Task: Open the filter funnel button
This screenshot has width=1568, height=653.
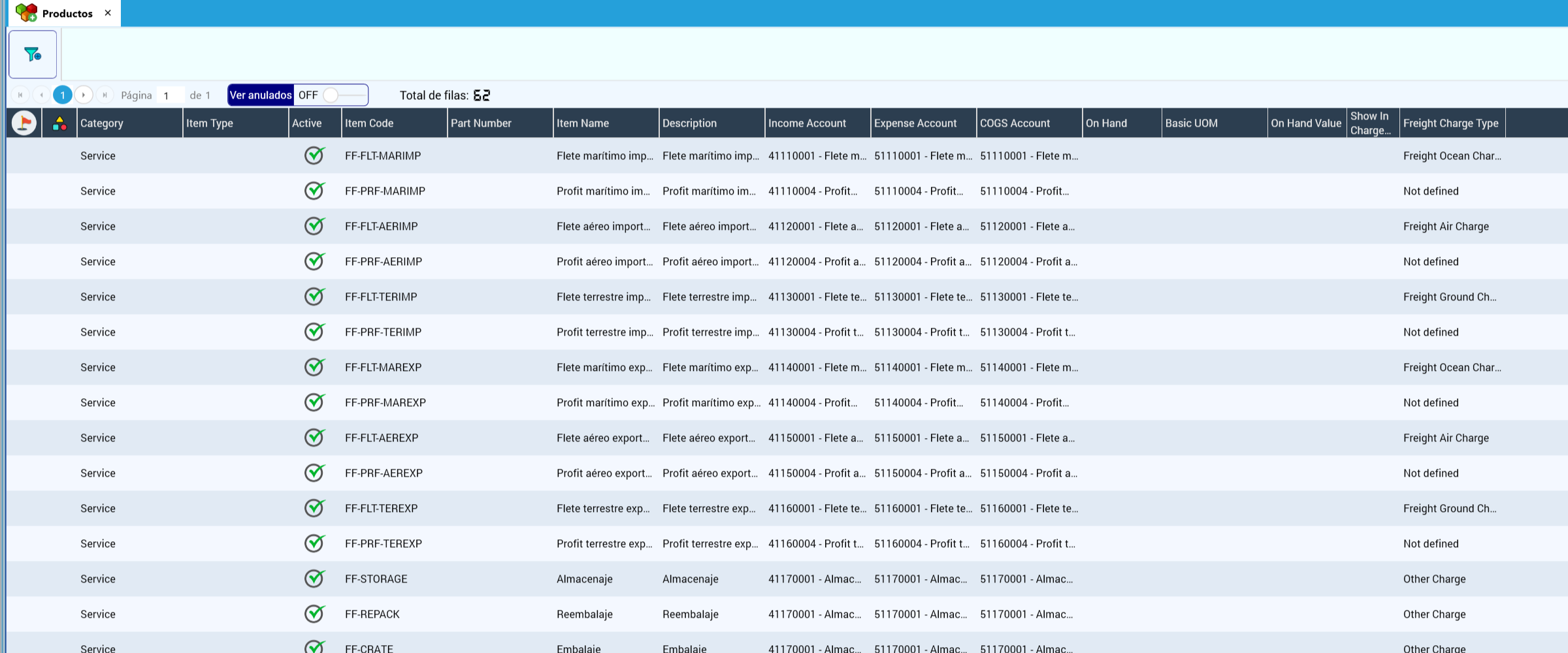Action: coord(33,54)
